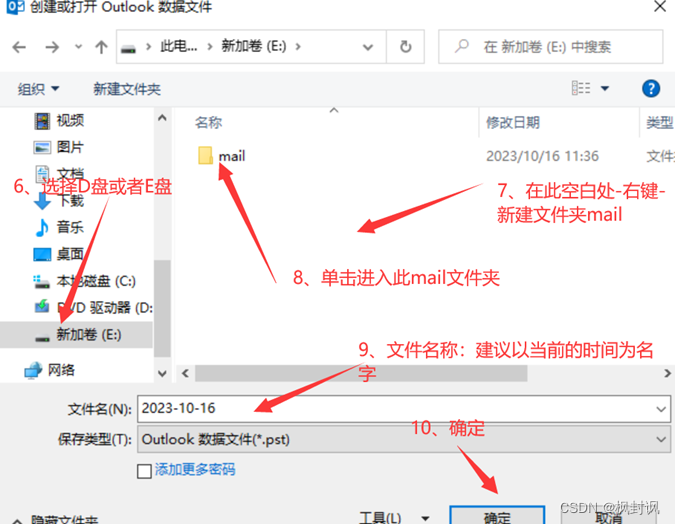Select 此电... breadcrumb in address bar
The height and width of the screenshot is (524, 675).
179,46
